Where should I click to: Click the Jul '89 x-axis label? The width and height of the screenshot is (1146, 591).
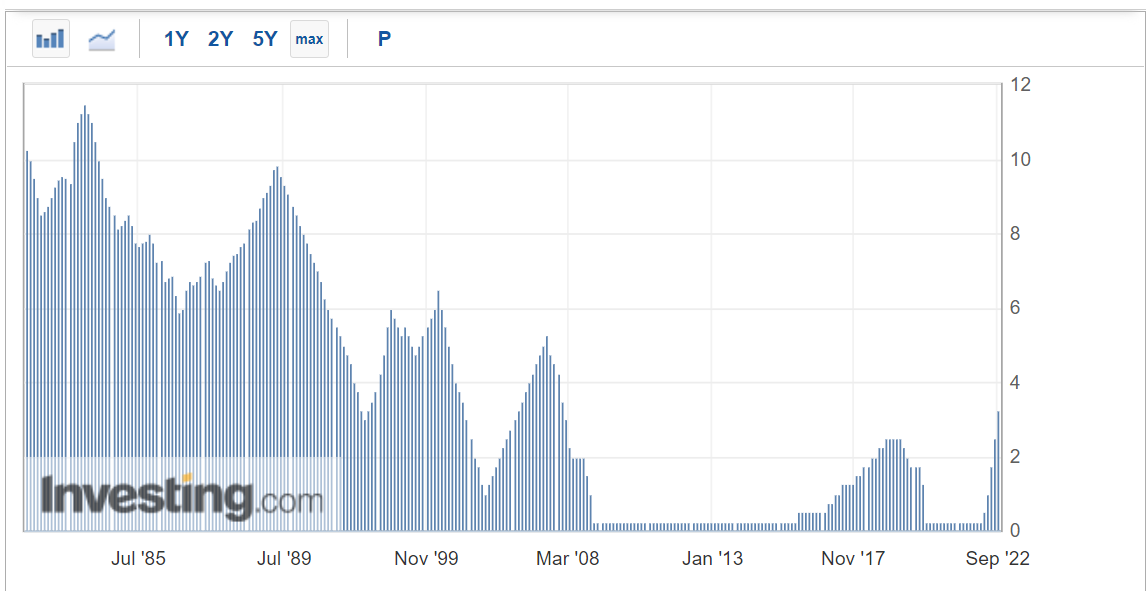point(284,559)
